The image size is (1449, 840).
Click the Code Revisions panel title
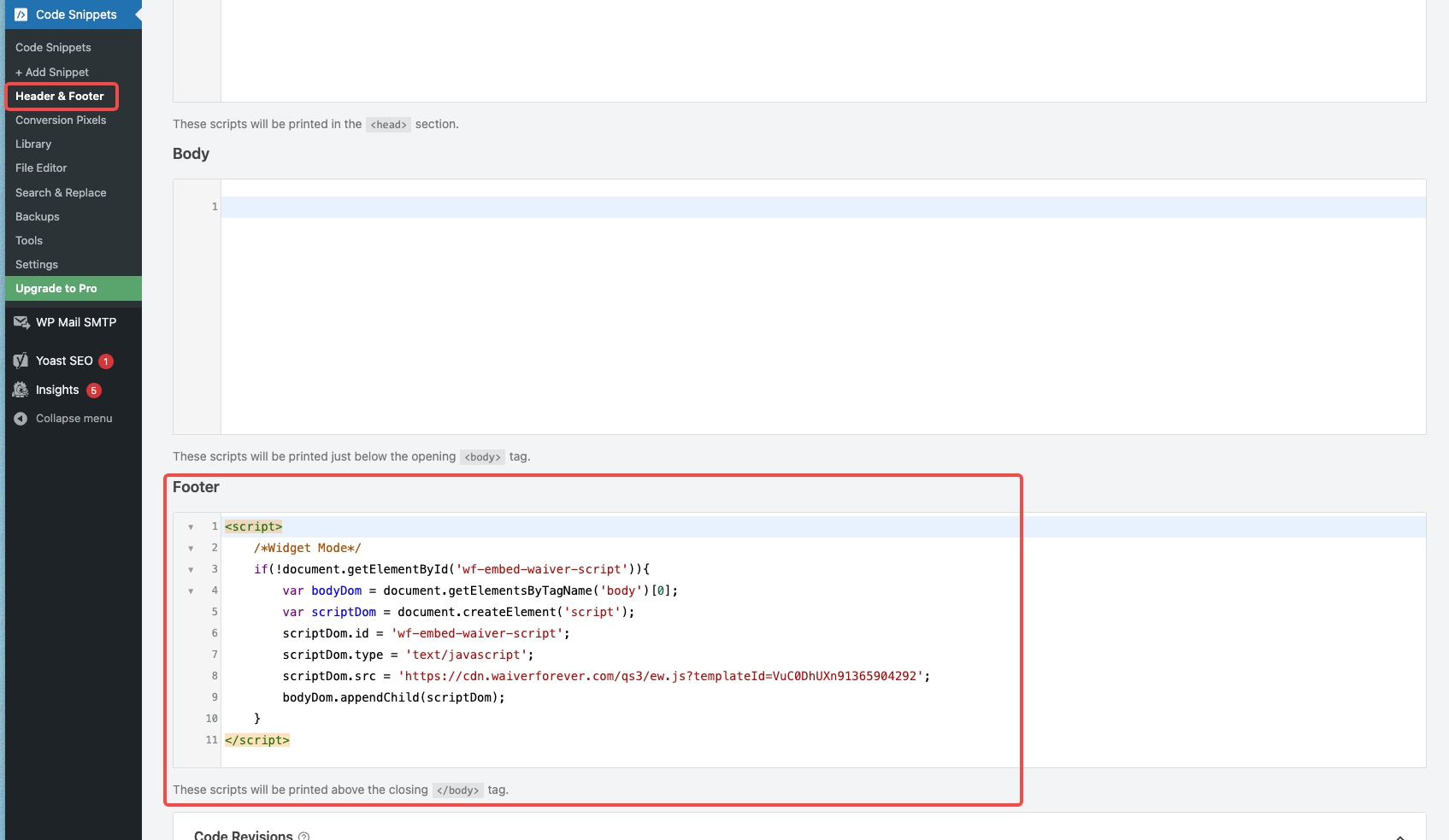coord(244,836)
